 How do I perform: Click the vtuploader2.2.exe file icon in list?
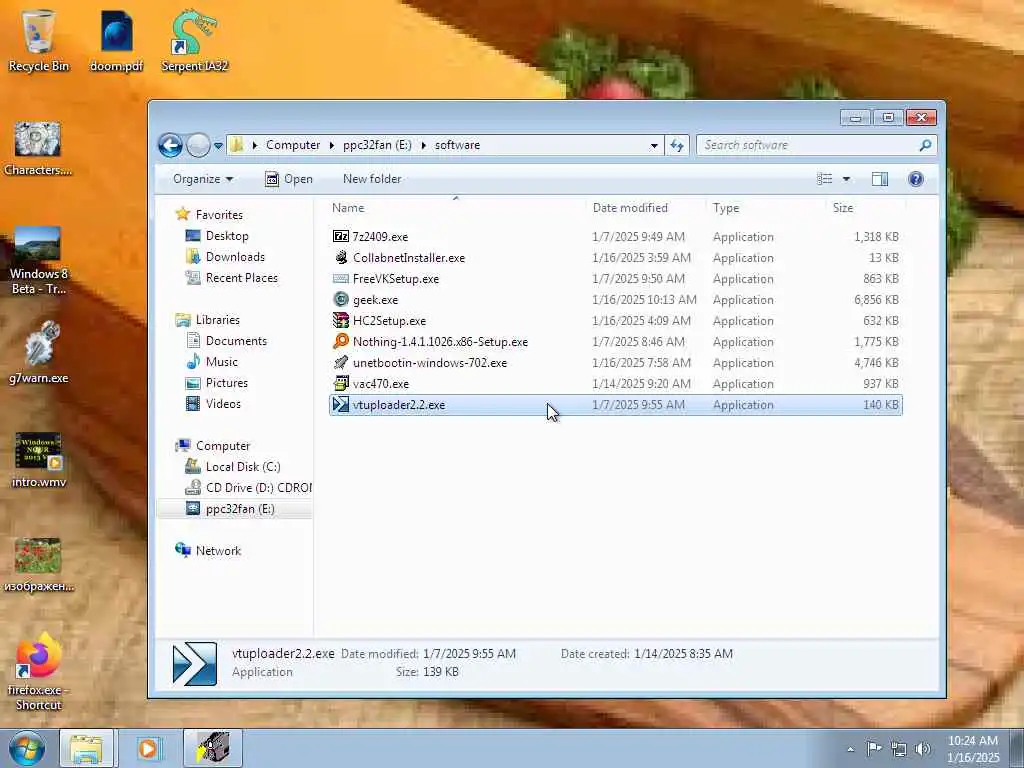click(341, 404)
